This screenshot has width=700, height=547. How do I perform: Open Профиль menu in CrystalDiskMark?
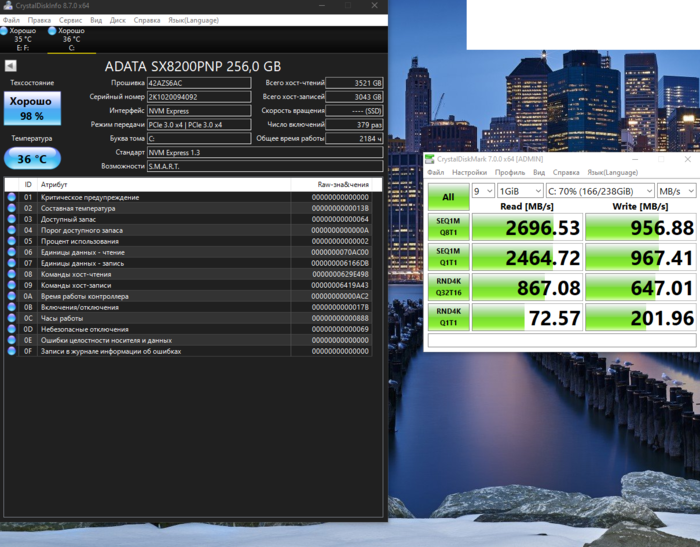click(x=510, y=172)
